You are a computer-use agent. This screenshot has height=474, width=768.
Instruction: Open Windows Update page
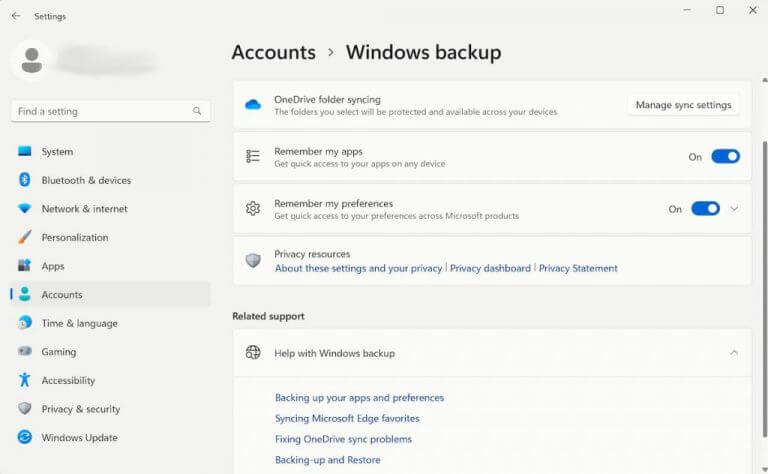coord(111,437)
